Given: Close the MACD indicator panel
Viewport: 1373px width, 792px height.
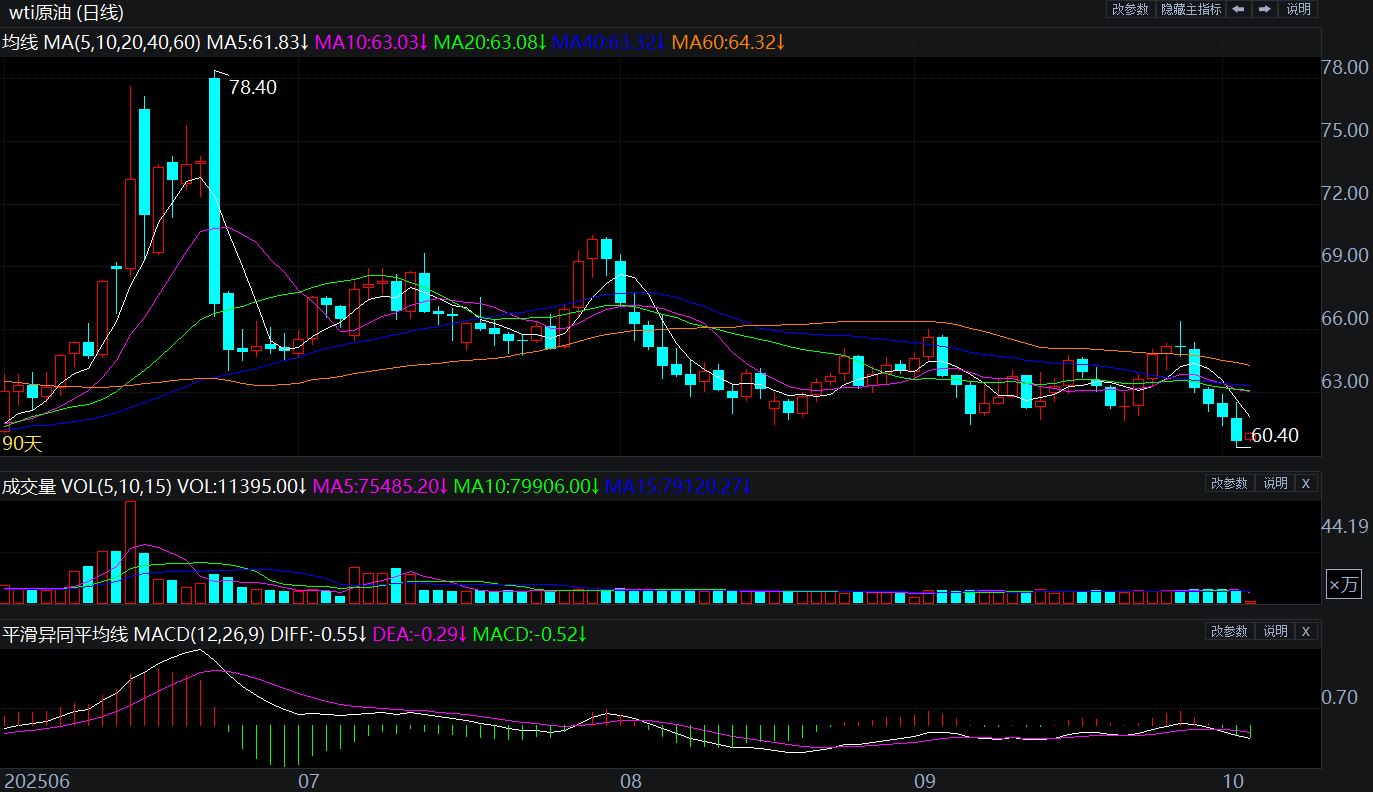Looking at the screenshot, I should click(1305, 631).
